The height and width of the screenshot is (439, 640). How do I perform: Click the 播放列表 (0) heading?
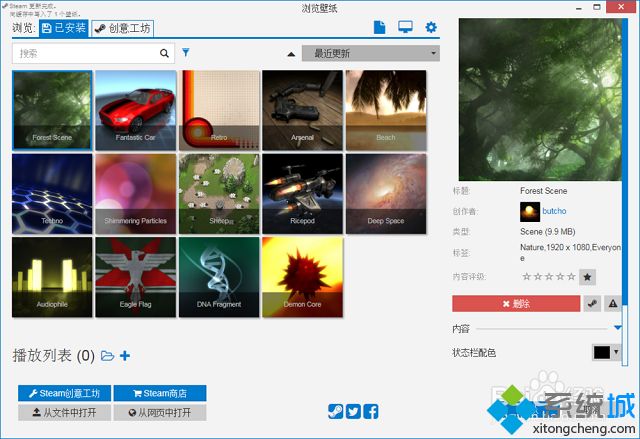tap(53, 356)
